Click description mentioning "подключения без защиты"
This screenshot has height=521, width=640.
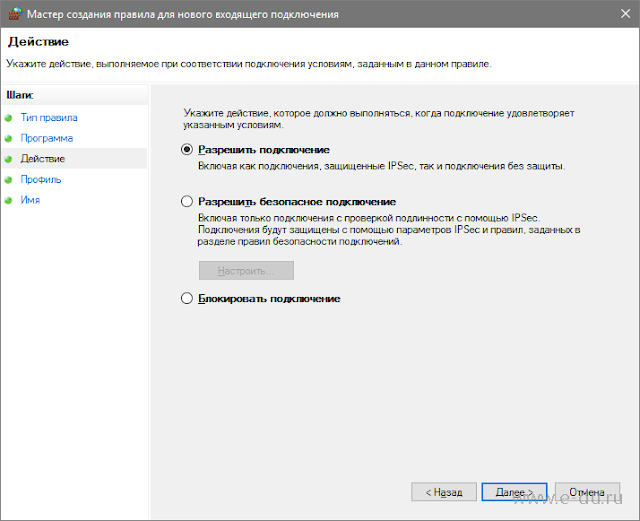(382, 166)
